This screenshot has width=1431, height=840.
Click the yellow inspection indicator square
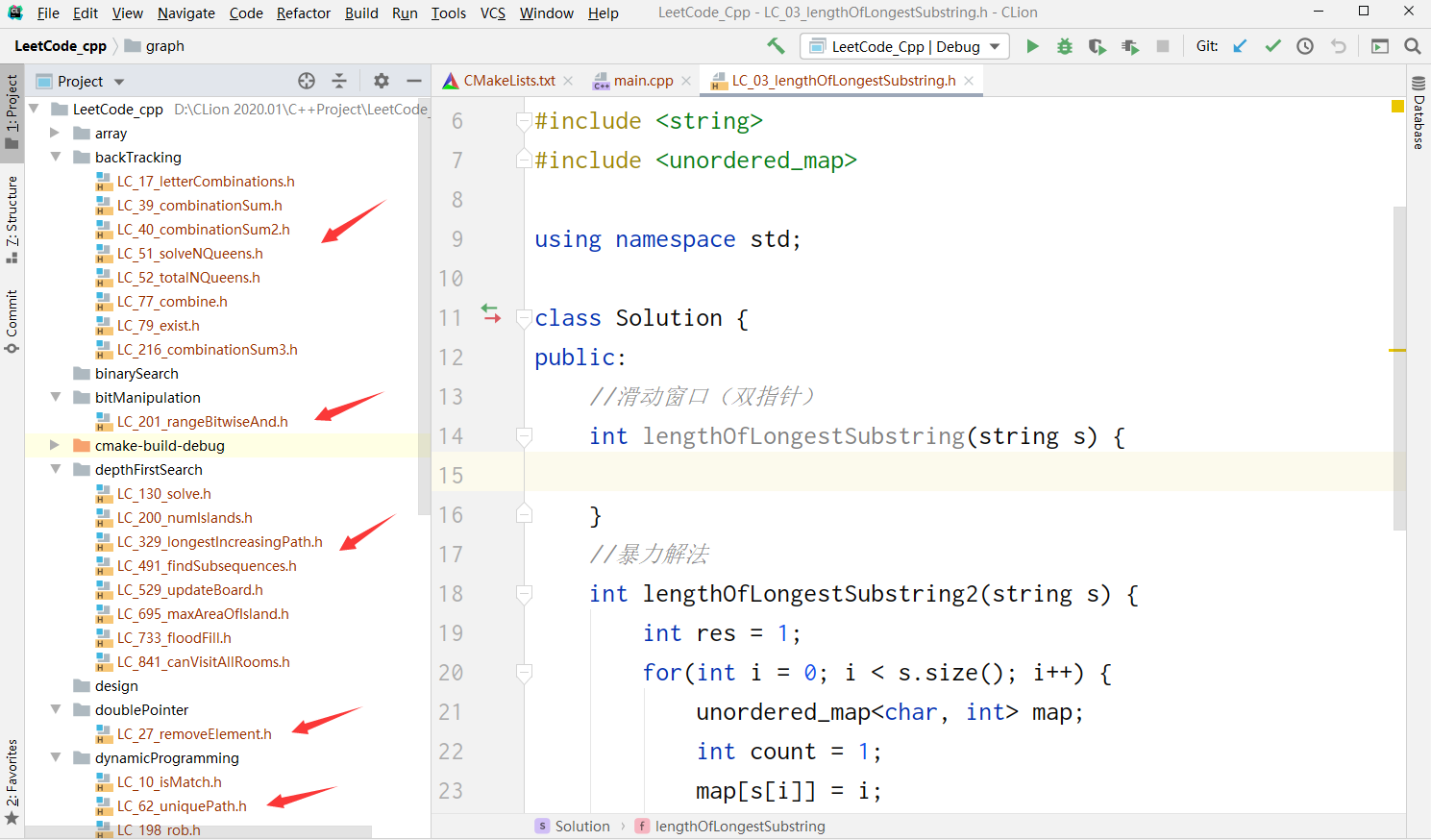coord(1398,106)
